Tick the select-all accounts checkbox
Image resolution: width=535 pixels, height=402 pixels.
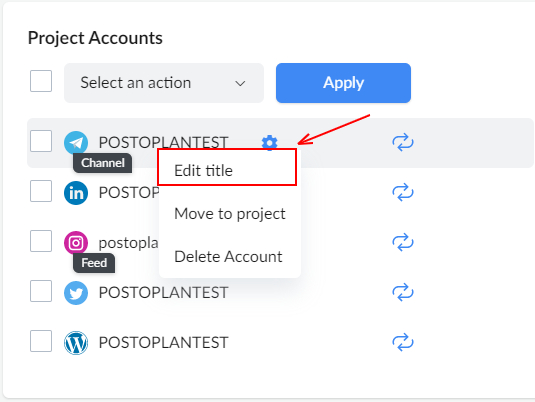[41, 81]
